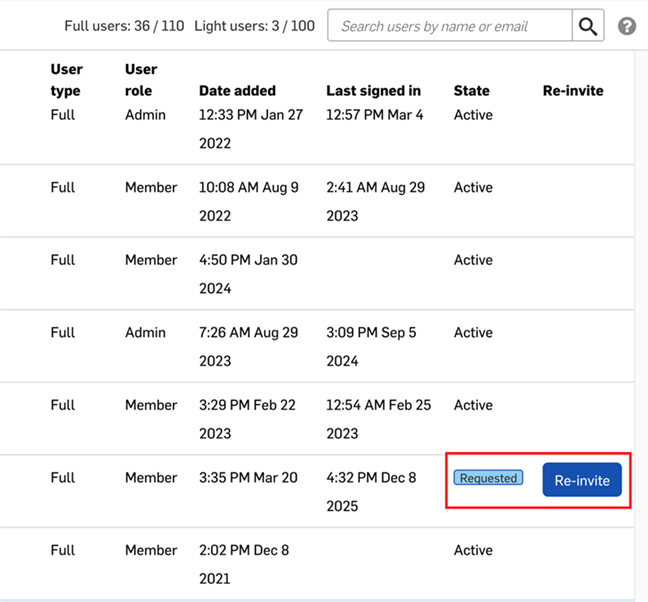Click the State column header
The width and height of the screenshot is (648, 602).
471,91
